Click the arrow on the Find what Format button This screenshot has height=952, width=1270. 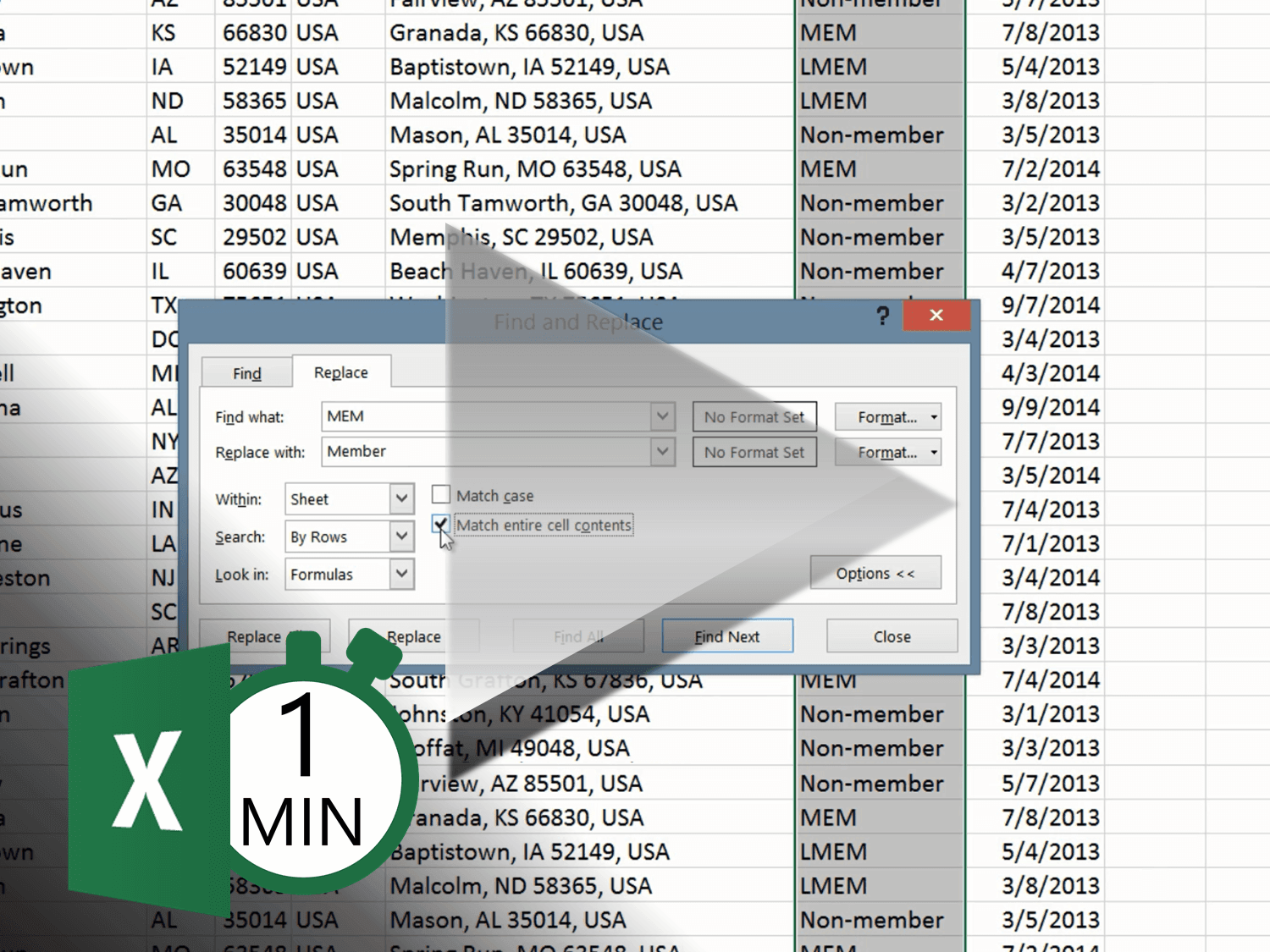coord(934,417)
